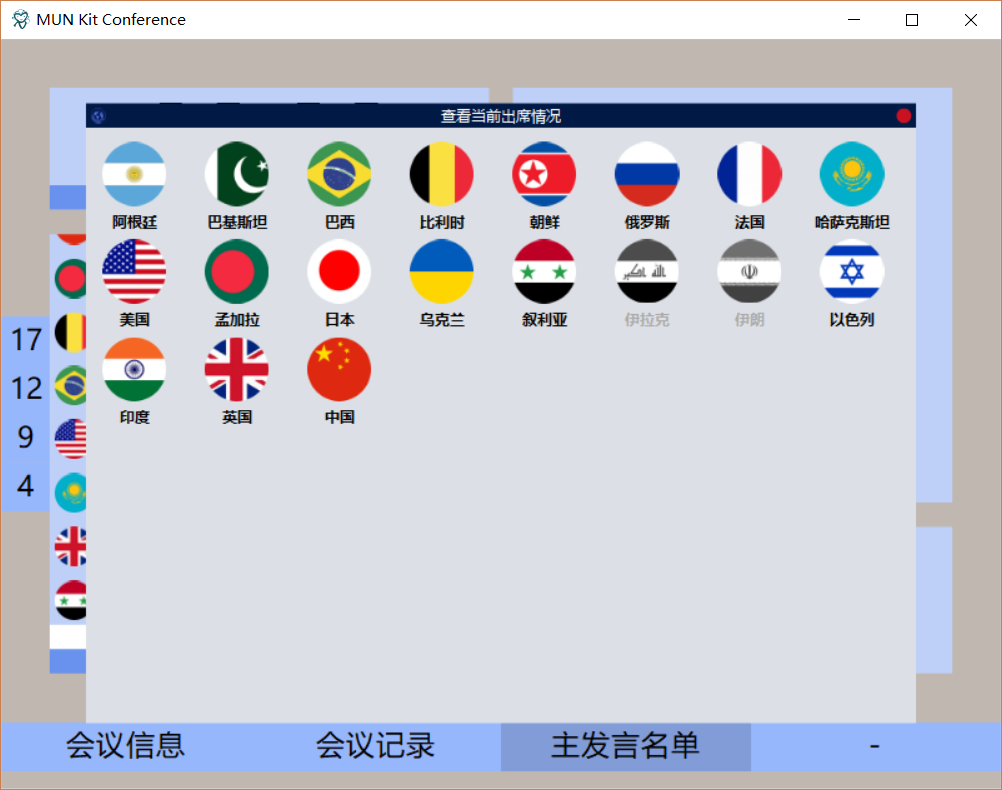Select the 俄罗斯 (Russia) flag icon
Viewport: 1002px width, 790px height.
point(646,173)
